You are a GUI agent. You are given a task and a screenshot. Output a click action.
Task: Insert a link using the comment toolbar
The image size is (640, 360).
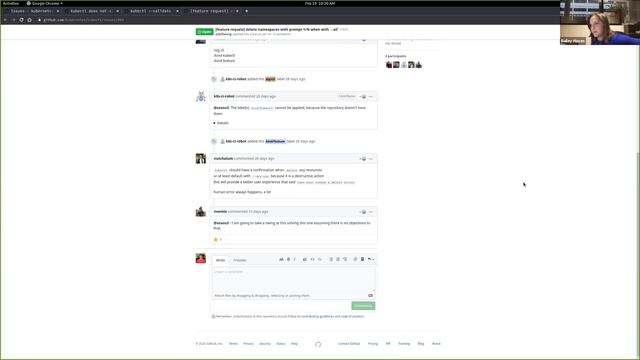pyautogui.click(x=320, y=260)
